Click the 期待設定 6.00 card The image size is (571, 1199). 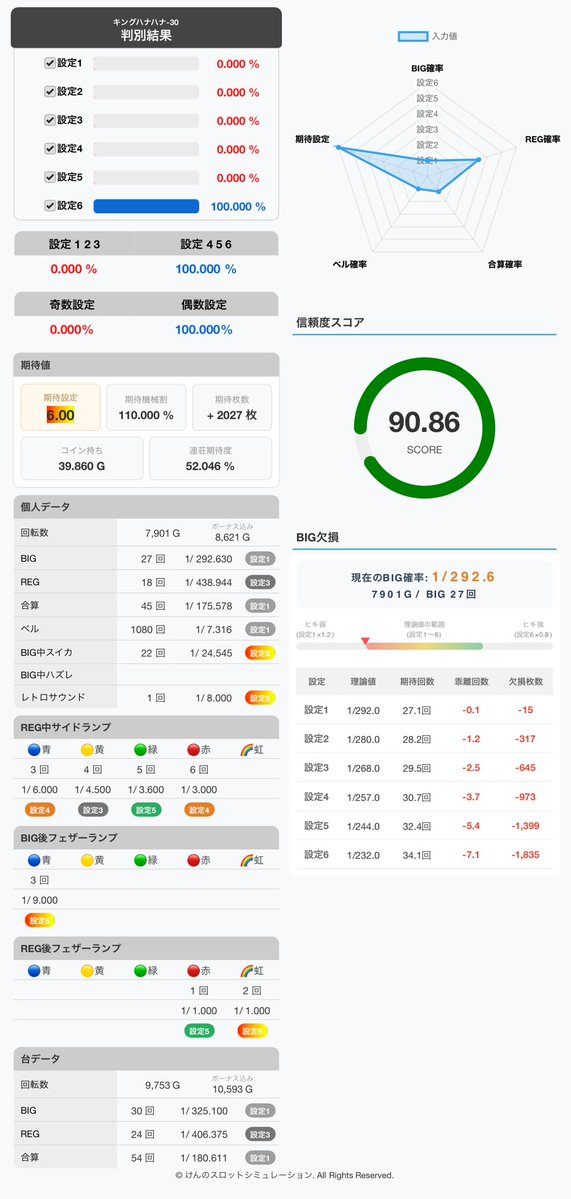[x=60, y=408]
